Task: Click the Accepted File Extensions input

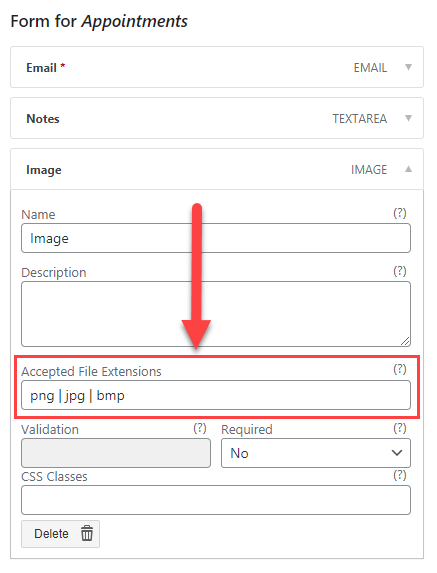Action: click(x=216, y=395)
